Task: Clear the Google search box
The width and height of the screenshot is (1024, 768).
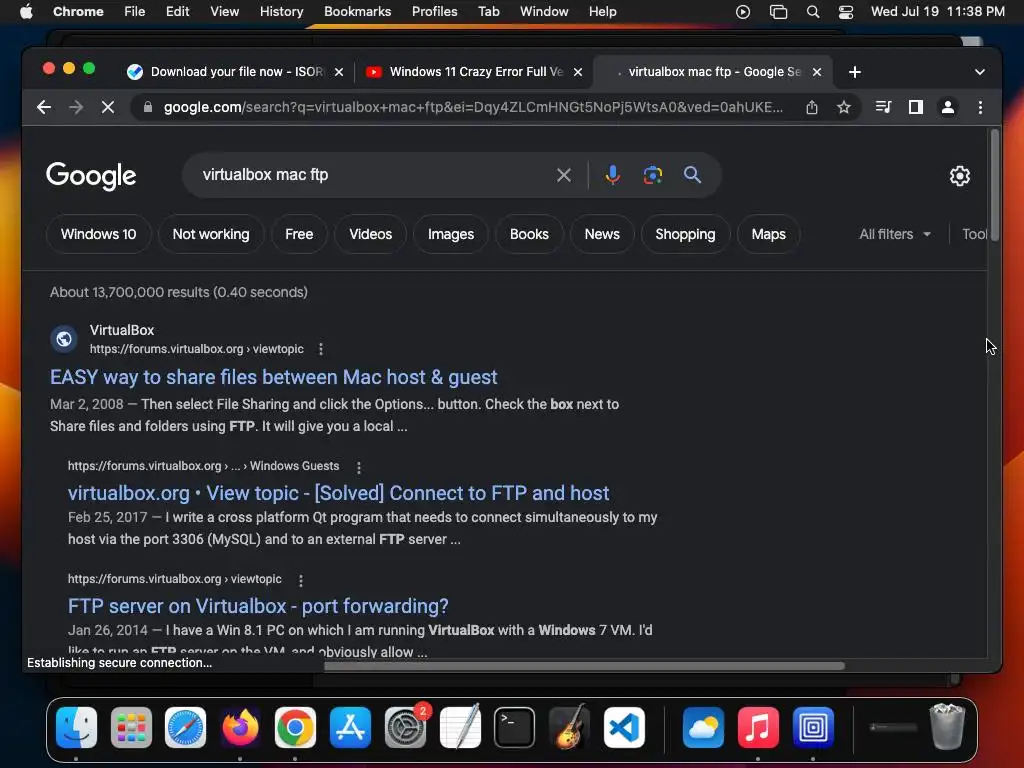Action: [x=564, y=175]
